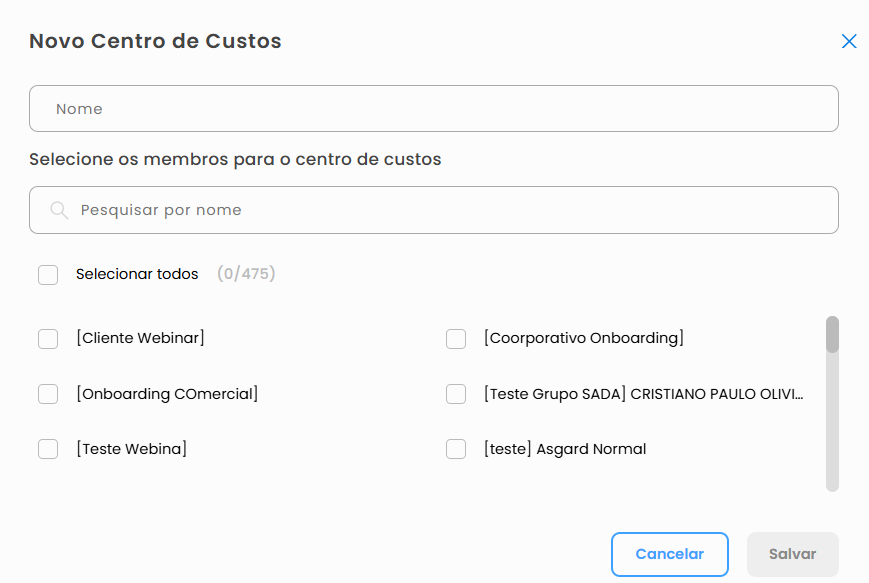The height and width of the screenshot is (583, 869).
Task: Focus the Nome input field
Action: click(x=434, y=109)
